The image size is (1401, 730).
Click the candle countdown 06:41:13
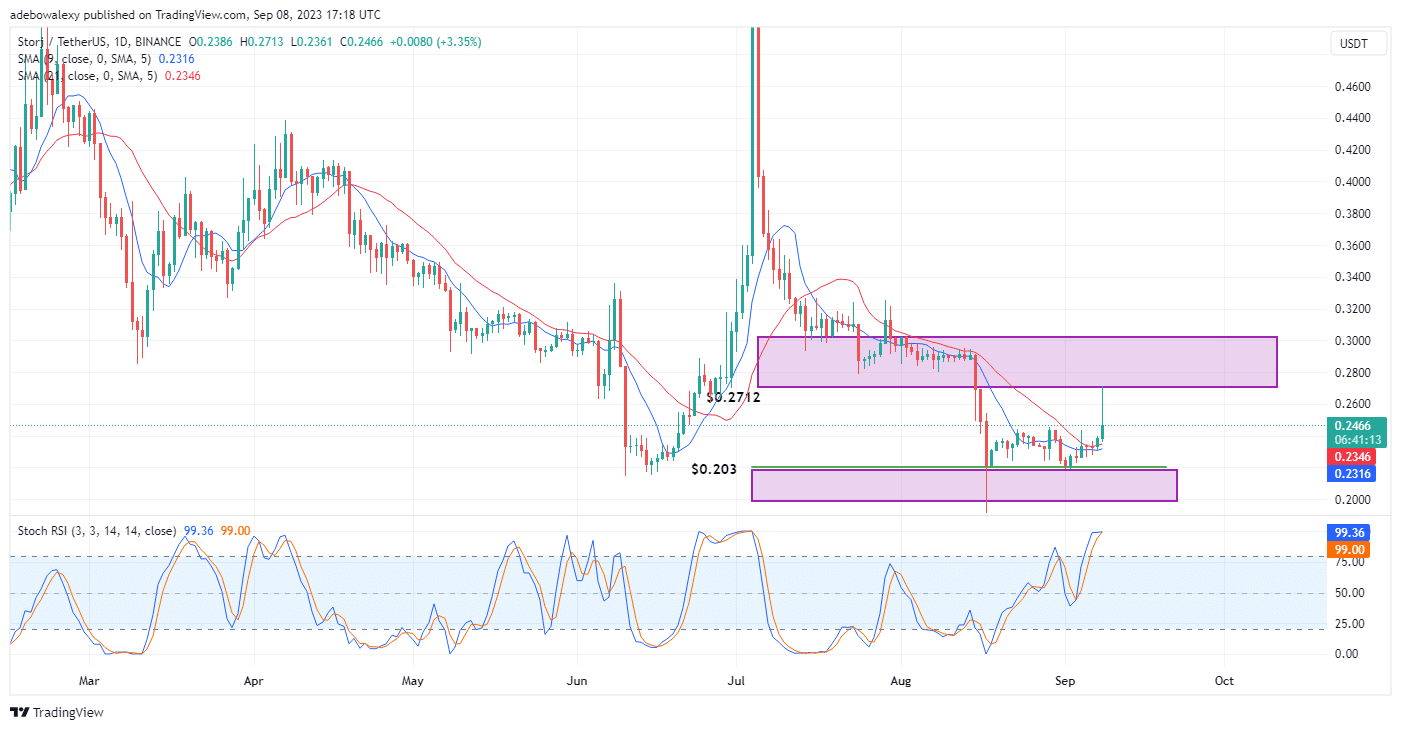pyautogui.click(x=1360, y=439)
